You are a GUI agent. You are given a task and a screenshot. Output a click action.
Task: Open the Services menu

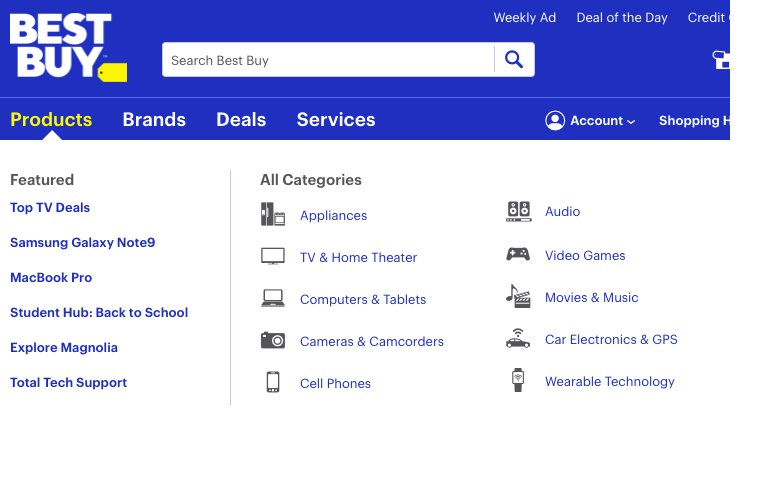336,120
